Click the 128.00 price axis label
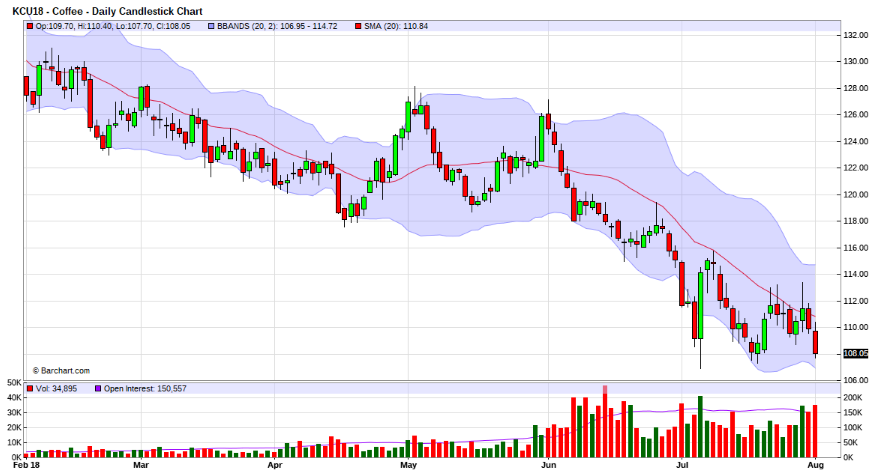Screen dimensions: 875x475 [x=856, y=88]
